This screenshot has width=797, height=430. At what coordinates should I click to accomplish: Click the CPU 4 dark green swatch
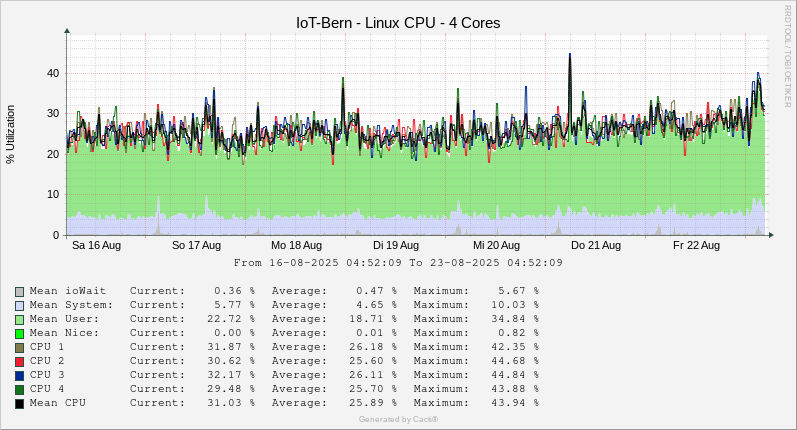[19, 390]
